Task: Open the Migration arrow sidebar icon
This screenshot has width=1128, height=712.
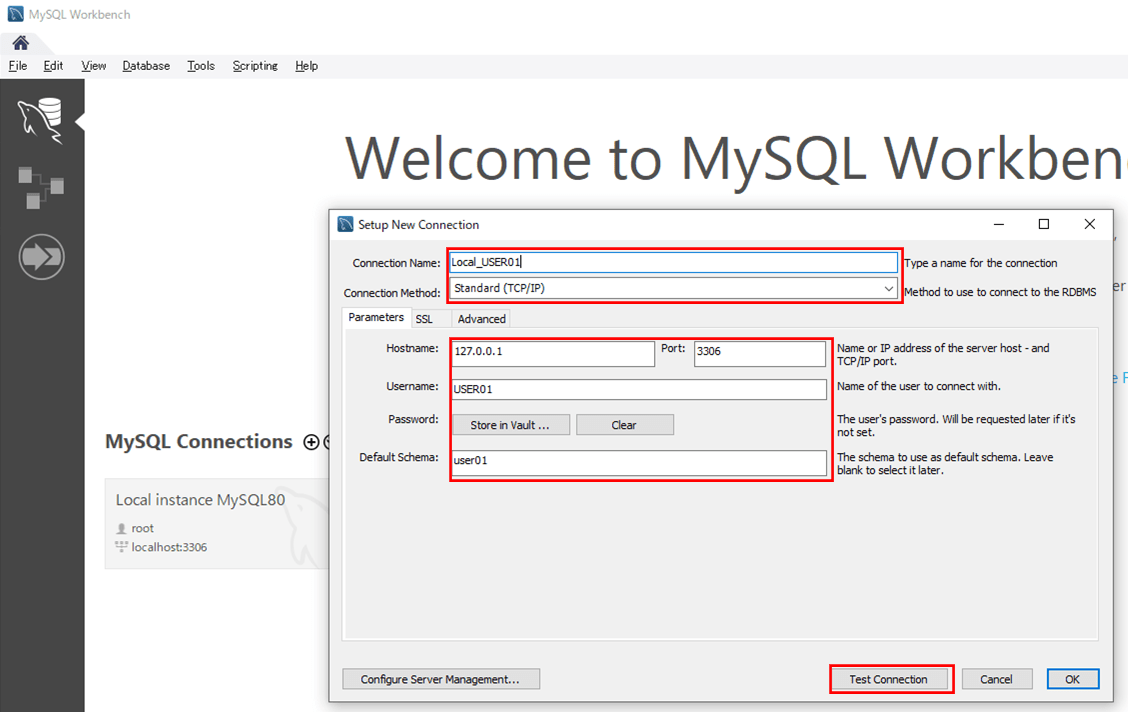Action: (41, 257)
